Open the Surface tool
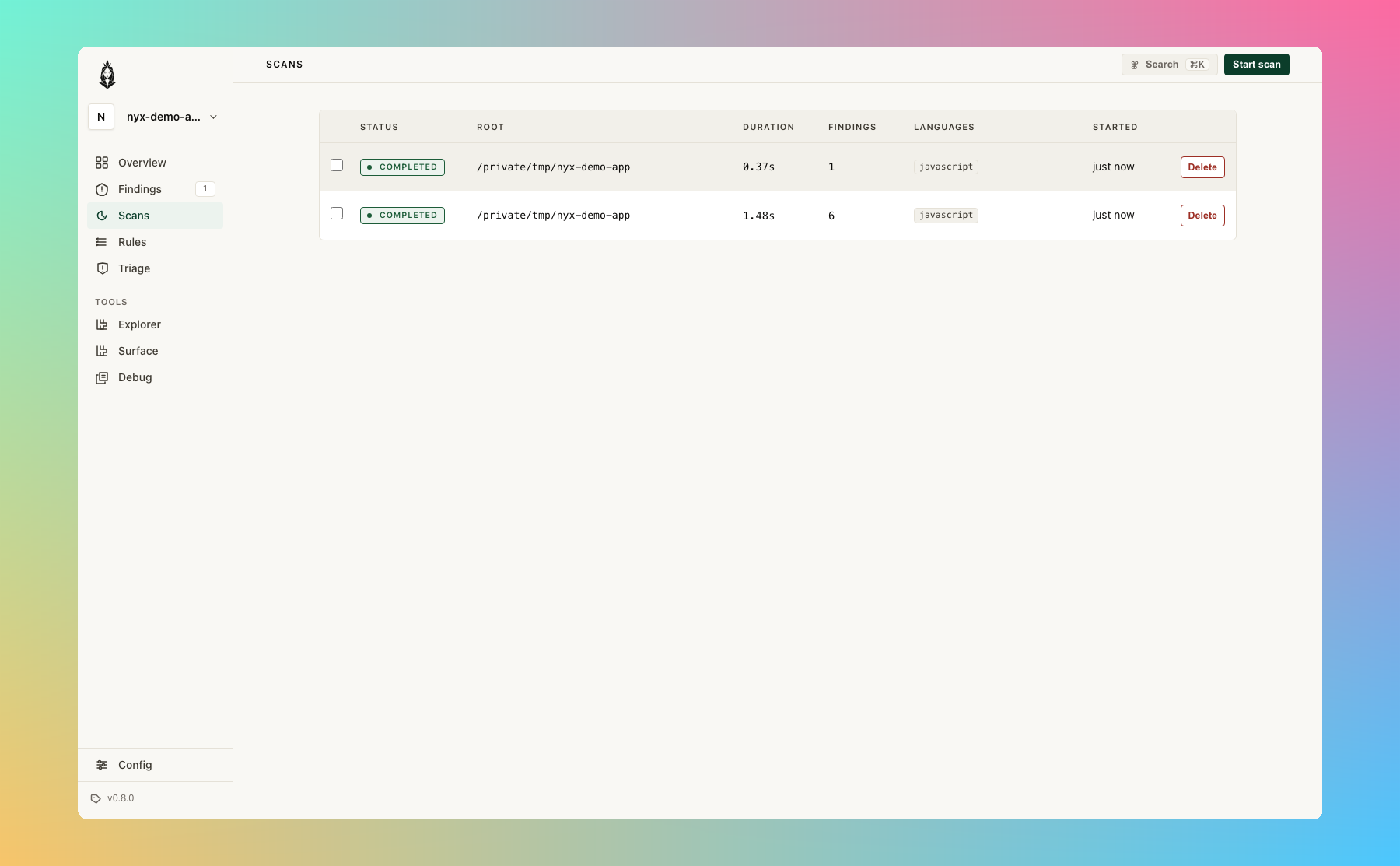1400x866 pixels. 155,351
